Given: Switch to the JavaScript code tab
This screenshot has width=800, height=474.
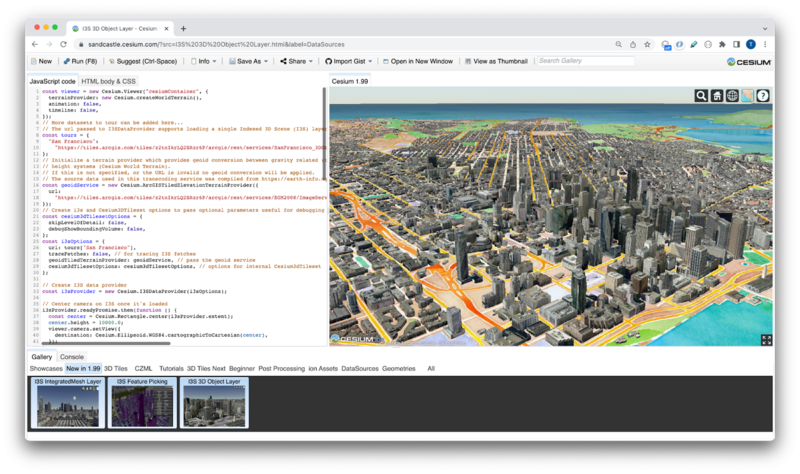Looking at the screenshot, I should coord(52,81).
